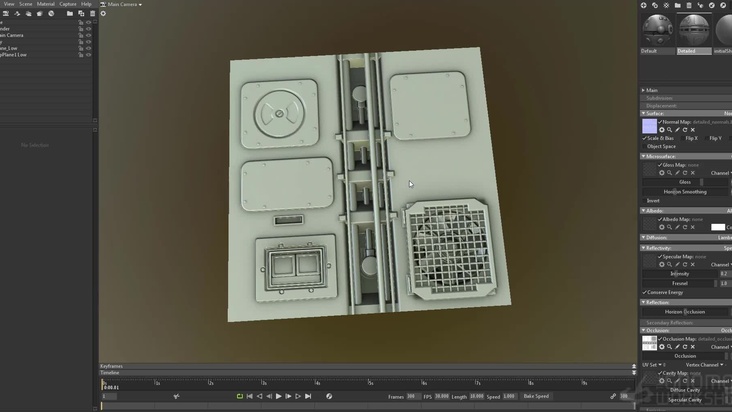Click Normal Map pencil edit icon
This screenshot has width=732, height=412.
[677, 130]
